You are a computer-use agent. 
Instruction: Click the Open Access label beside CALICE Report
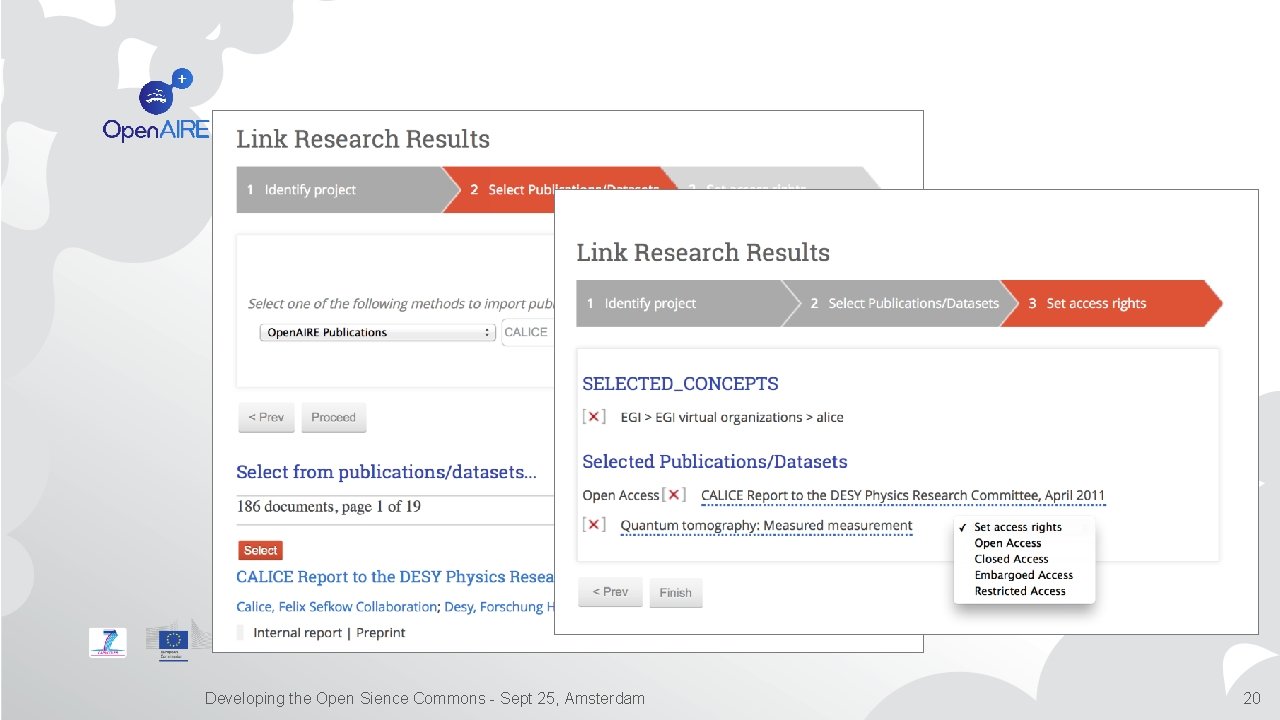pos(621,495)
